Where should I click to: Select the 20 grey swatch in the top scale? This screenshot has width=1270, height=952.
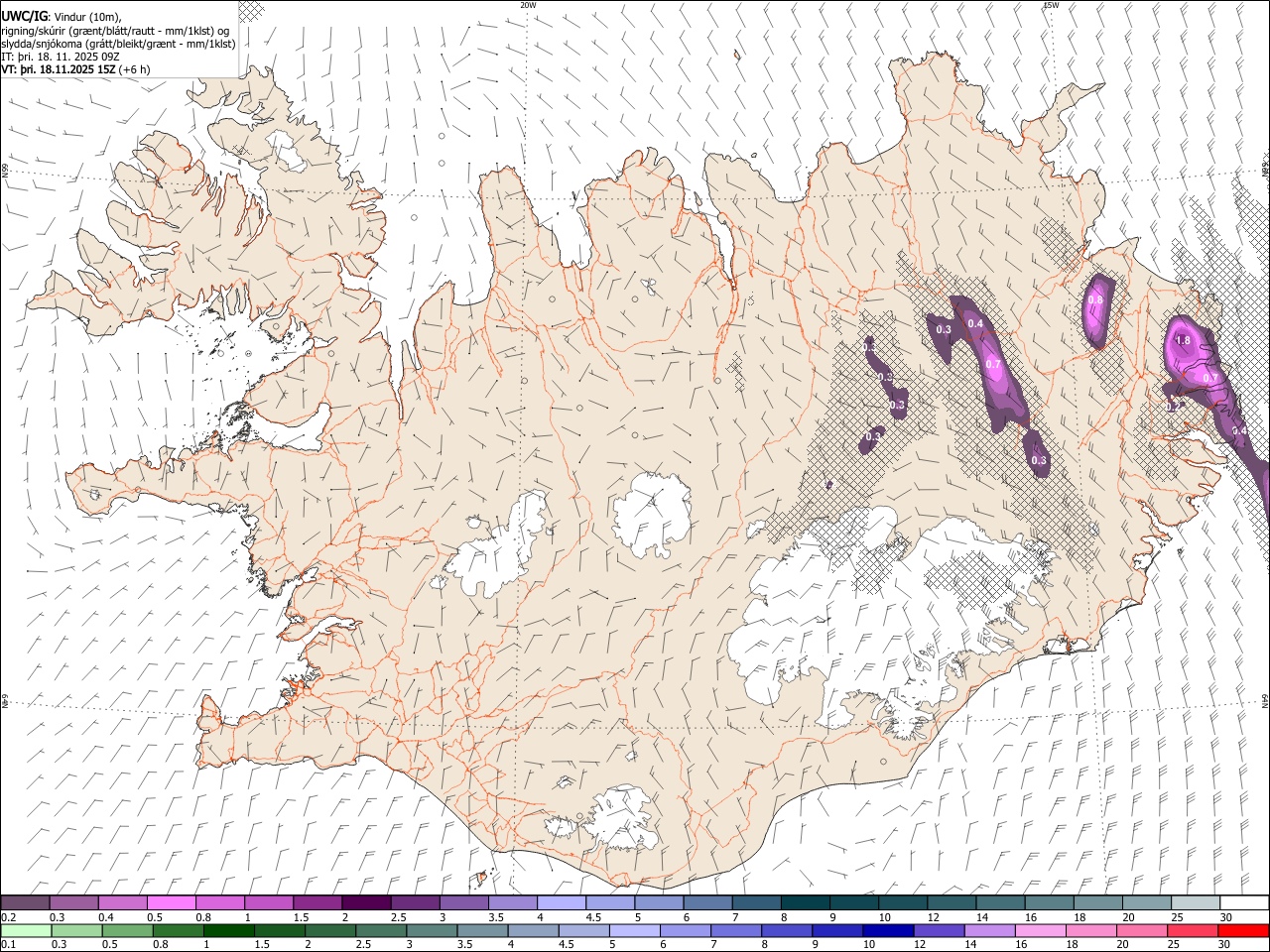click(1146, 902)
